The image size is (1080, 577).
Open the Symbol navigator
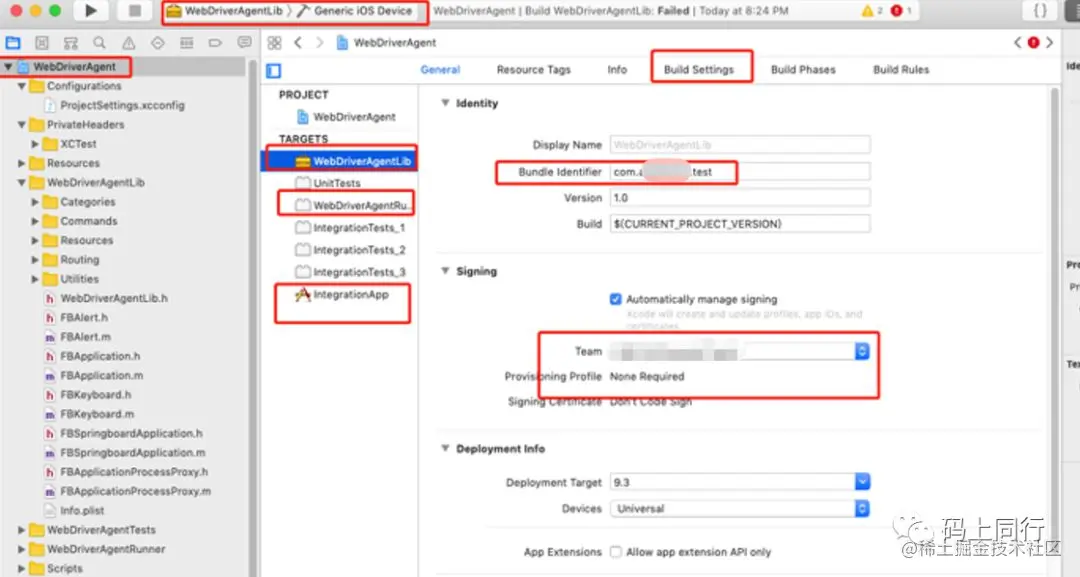71,43
